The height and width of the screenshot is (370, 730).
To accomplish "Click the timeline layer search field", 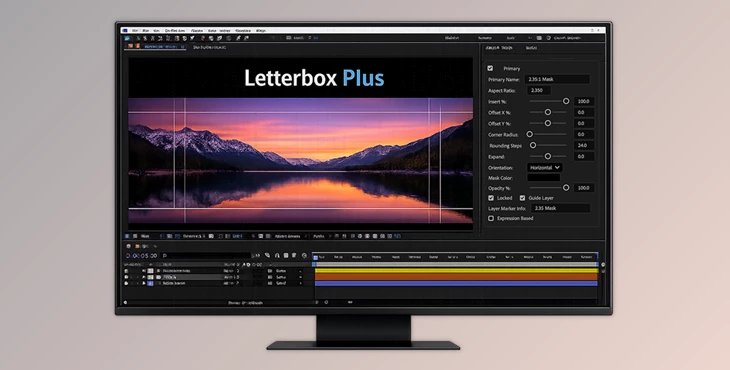I will [x=206, y=256].
